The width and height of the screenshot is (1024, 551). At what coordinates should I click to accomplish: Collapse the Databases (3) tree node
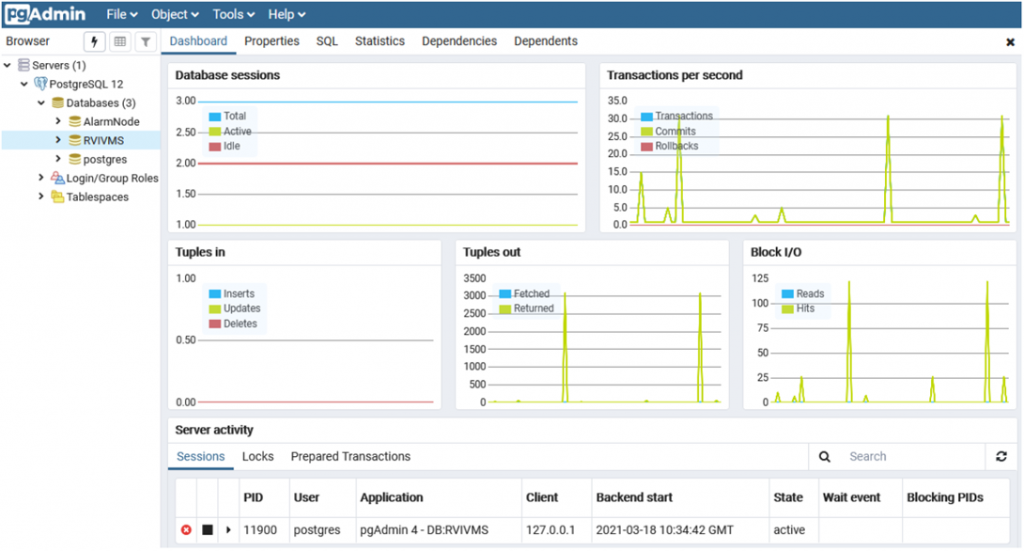click(41, 103)
